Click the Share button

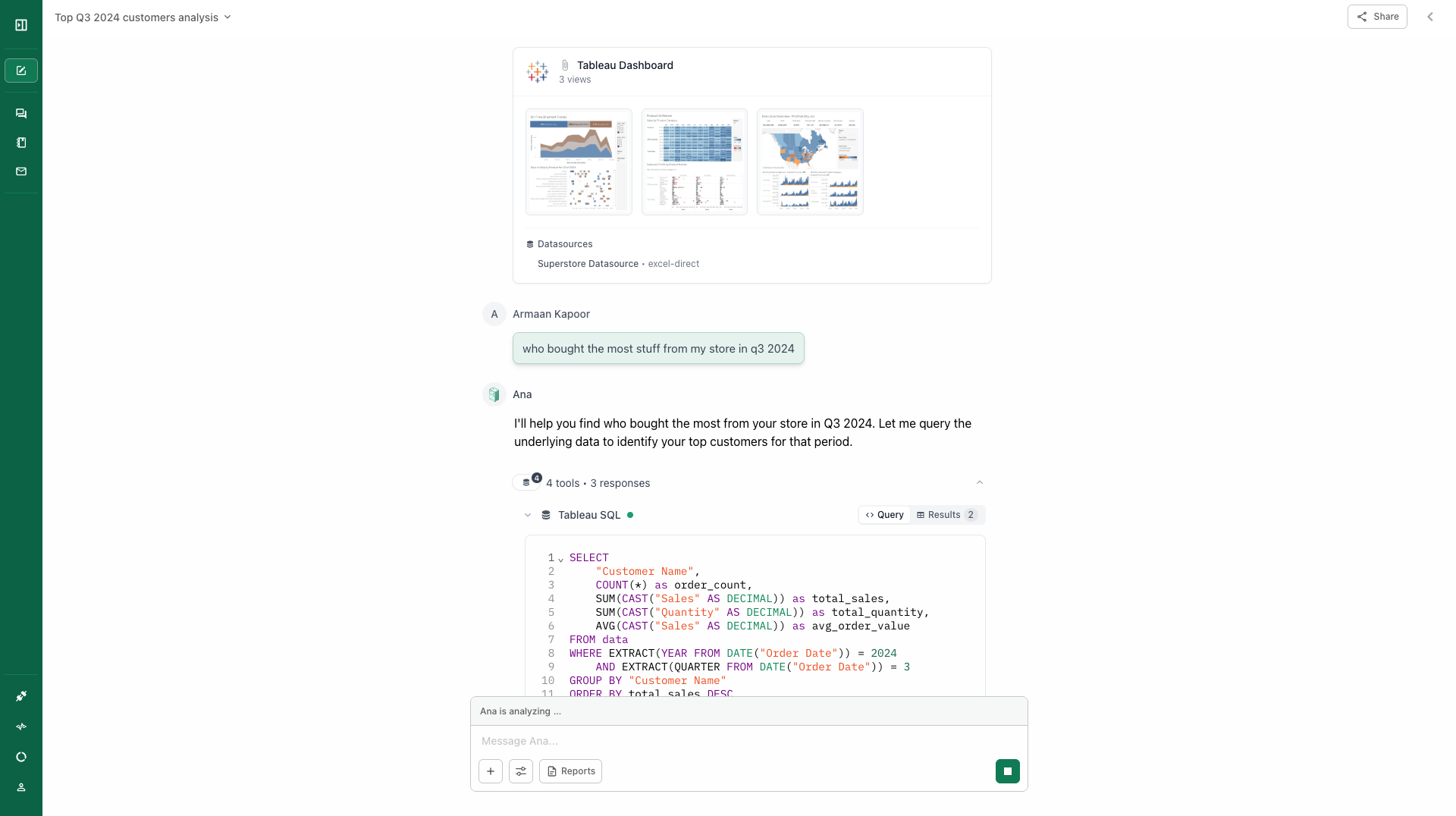pos(1376,16)
